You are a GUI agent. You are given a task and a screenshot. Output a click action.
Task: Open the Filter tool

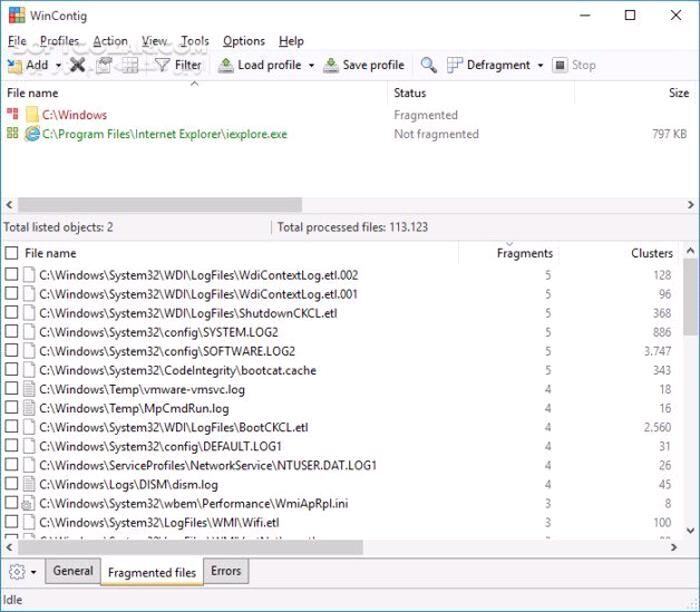(x=177, y=65)
